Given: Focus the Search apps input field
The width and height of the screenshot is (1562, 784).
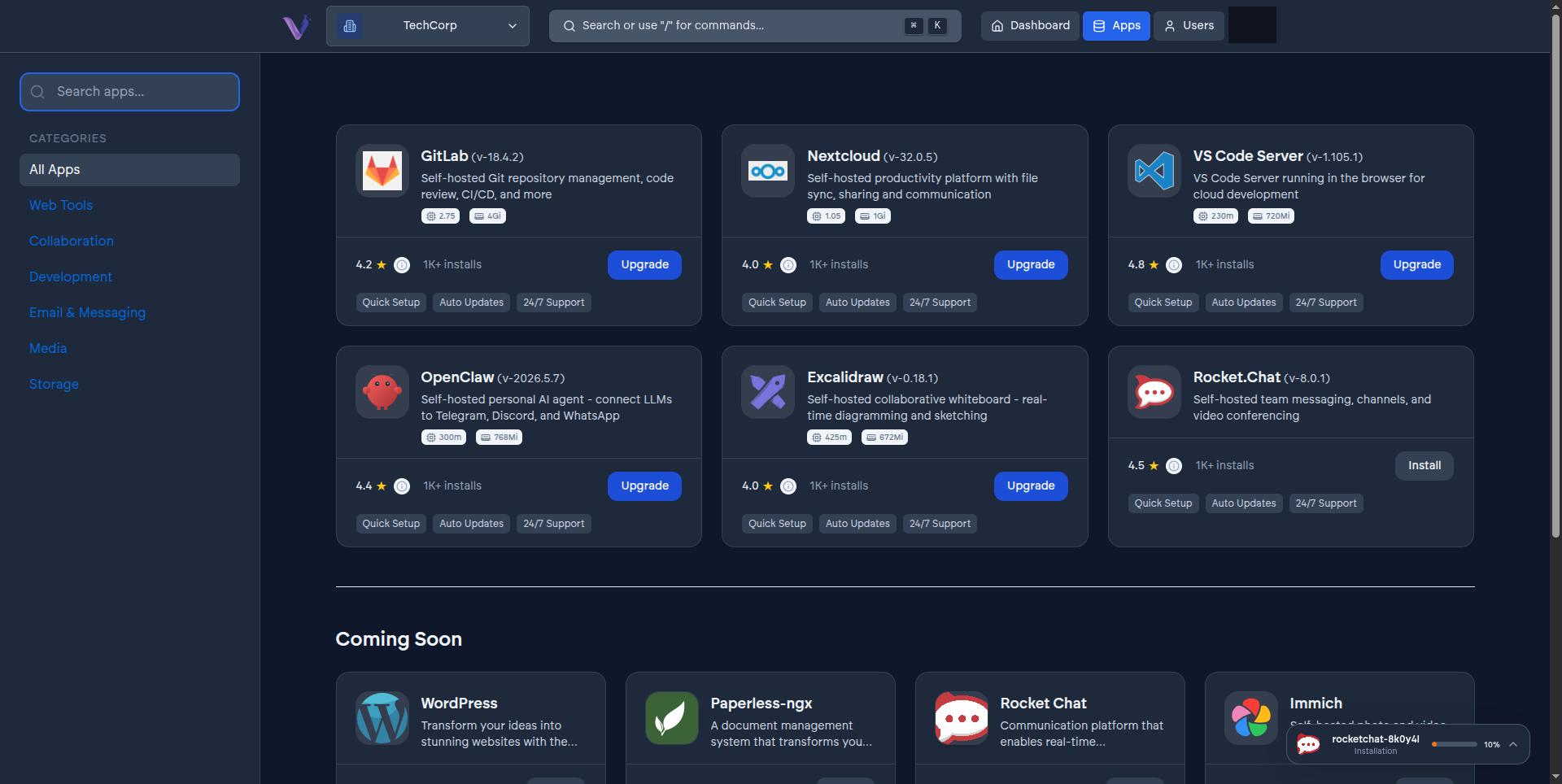Looking at the screenshot, I should (129, 92).
